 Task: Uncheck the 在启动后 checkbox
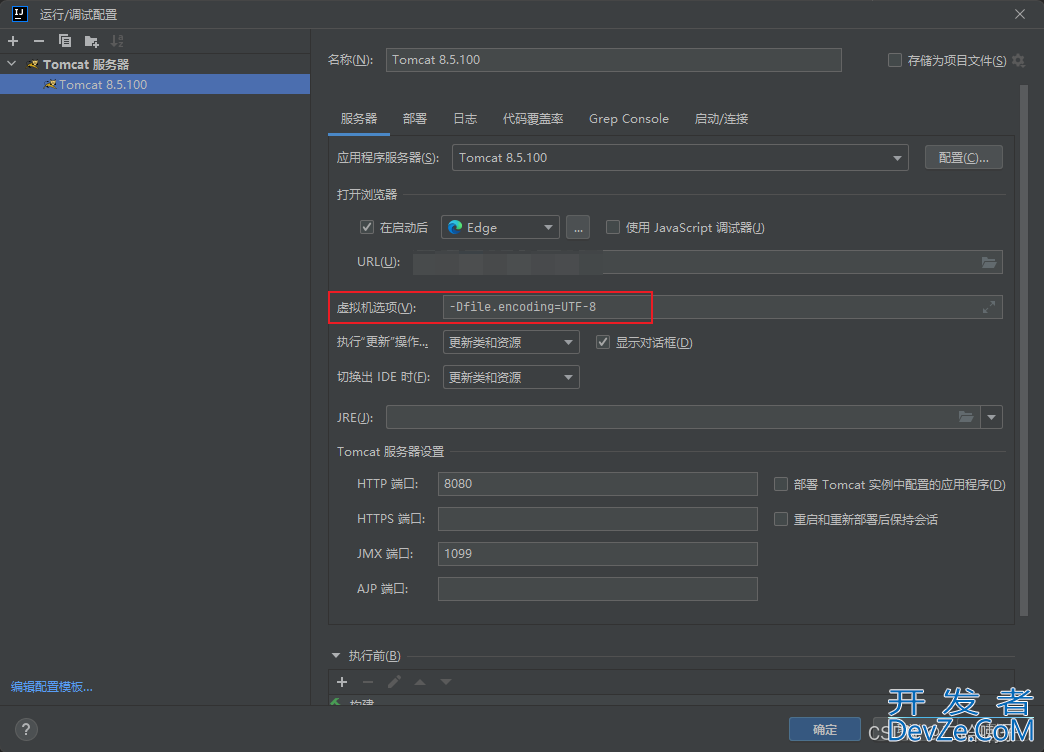(x=367, y=227)
